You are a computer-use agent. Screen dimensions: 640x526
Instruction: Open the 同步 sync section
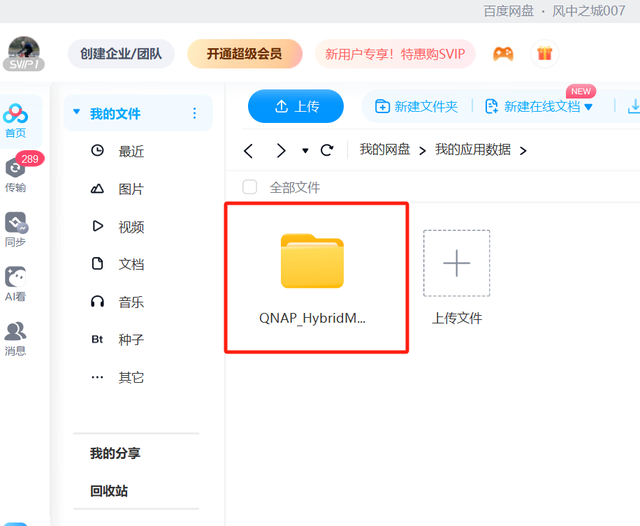[x=16, y=229]
